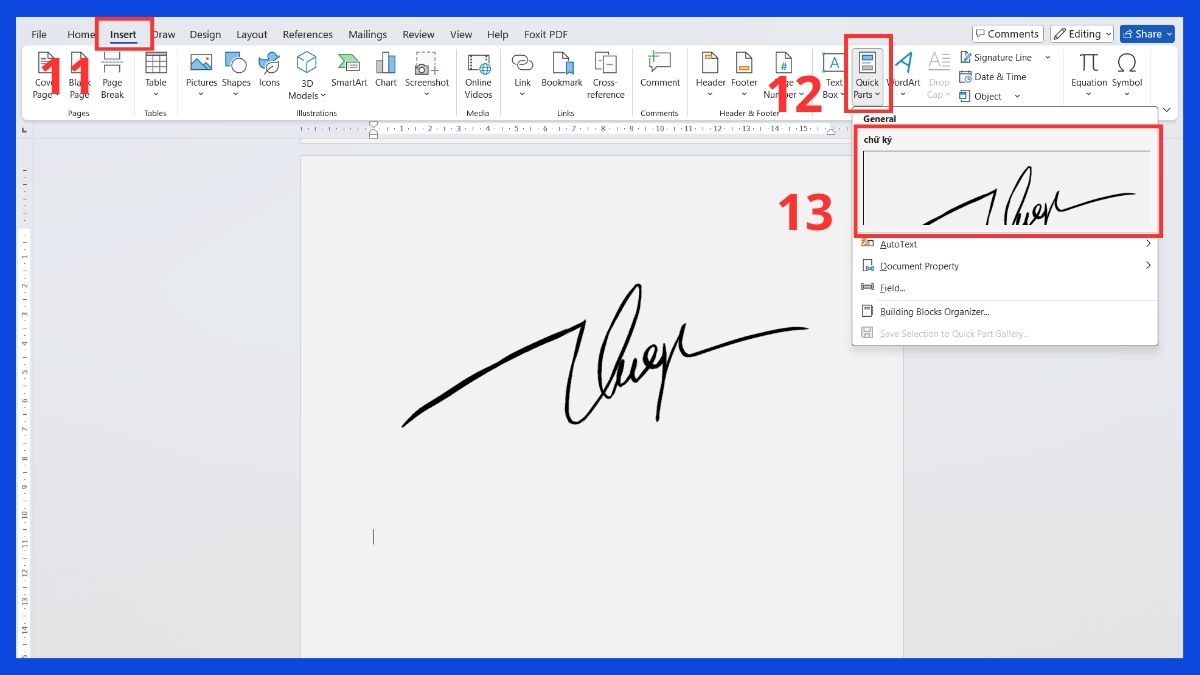Add a new Comment
Image resolution: width=1200 pixels, height=675 pixels.
[660, 71]
